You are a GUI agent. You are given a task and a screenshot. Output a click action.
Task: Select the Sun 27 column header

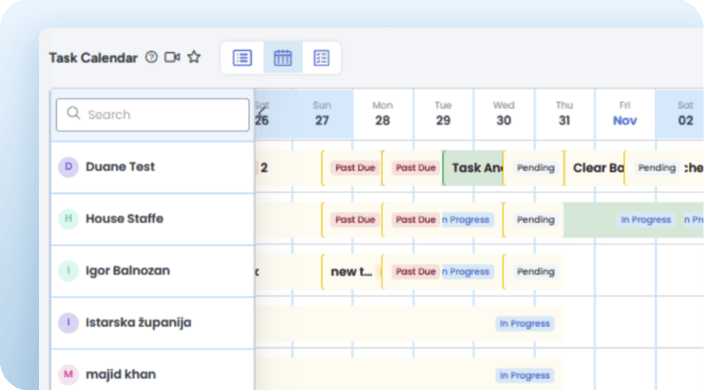322,114
